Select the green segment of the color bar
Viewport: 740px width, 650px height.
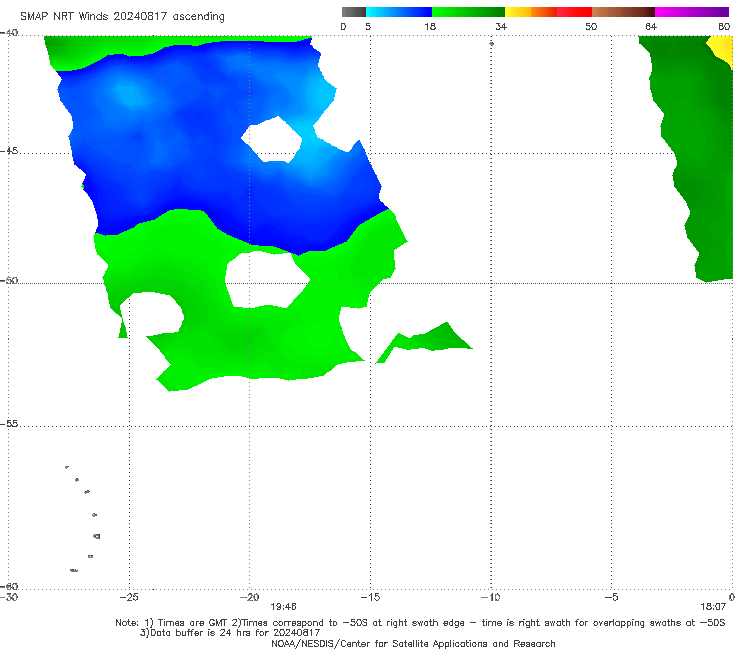pos(468,12)
